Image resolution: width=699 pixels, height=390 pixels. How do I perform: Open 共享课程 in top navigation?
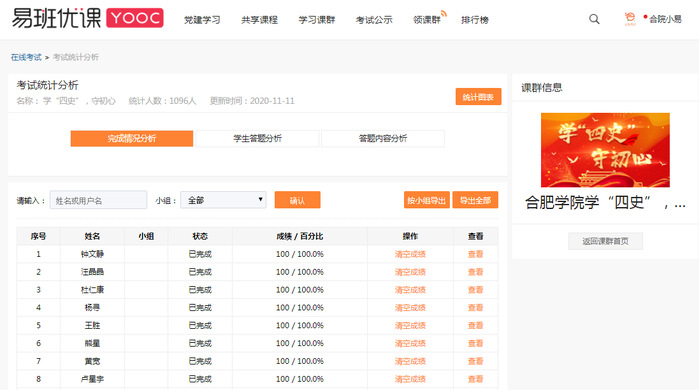point(259,20)
